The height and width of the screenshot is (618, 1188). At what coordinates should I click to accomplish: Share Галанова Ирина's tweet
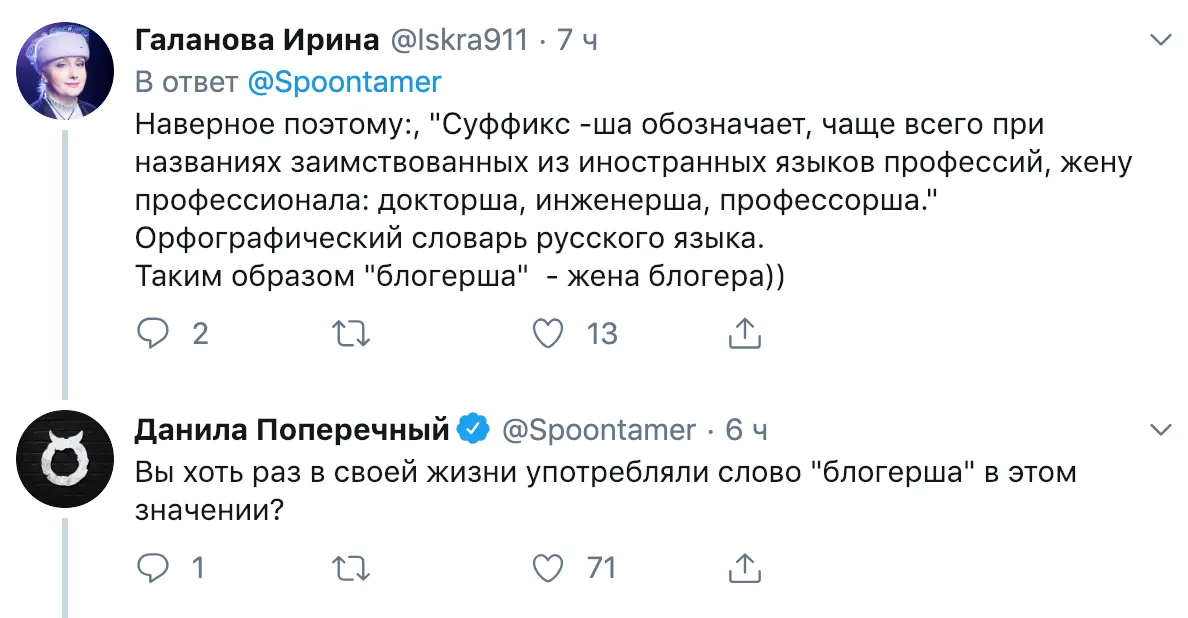(743, 333)
